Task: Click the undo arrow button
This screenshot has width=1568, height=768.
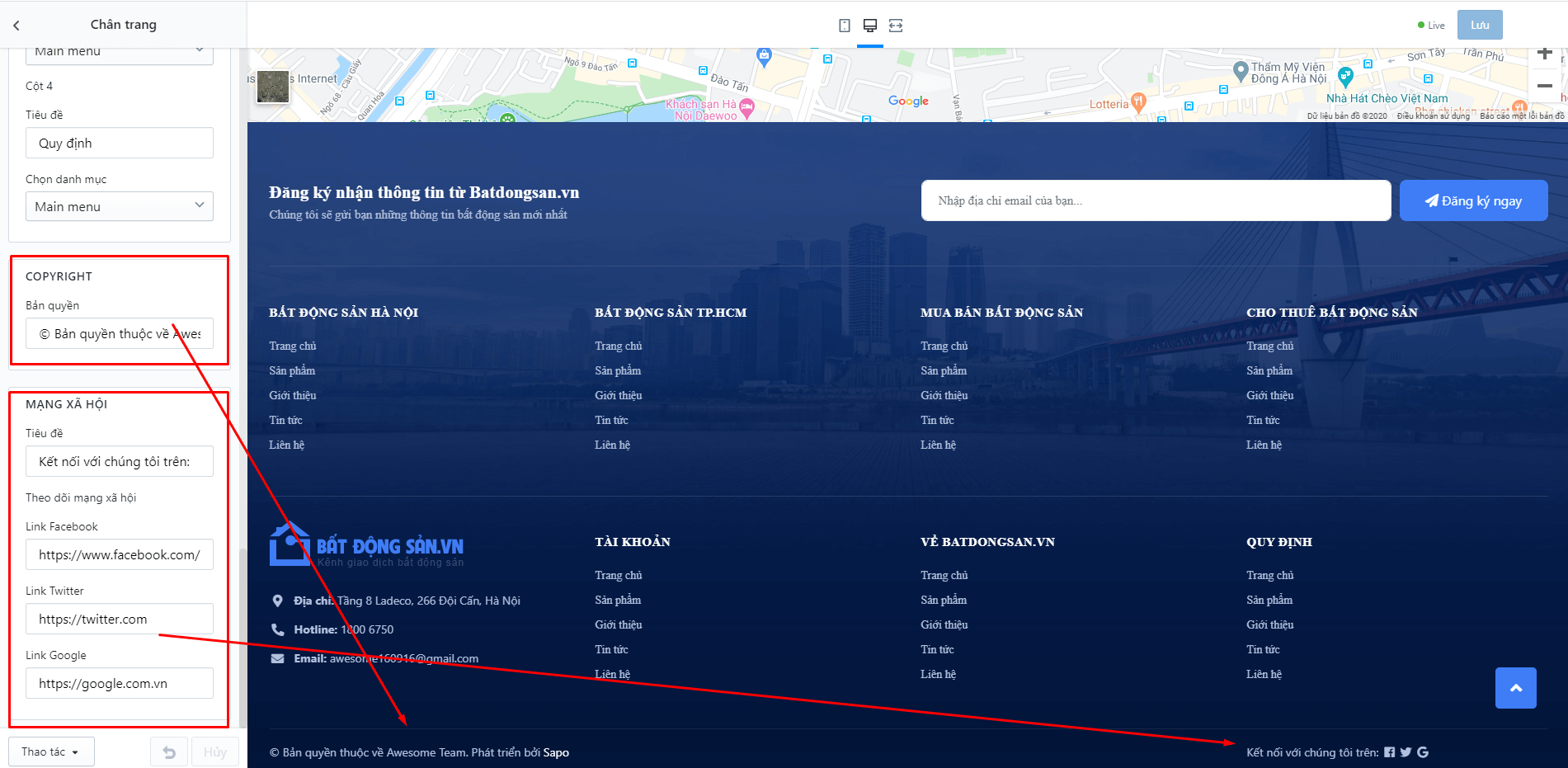Action: pyautogui.click(x=169, y=752)
